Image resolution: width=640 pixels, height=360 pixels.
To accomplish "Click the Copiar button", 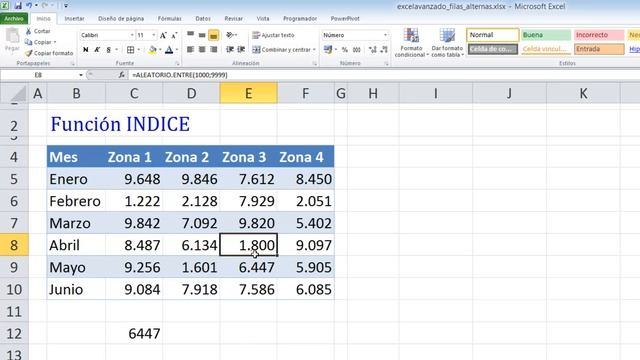I will point(40,42).
